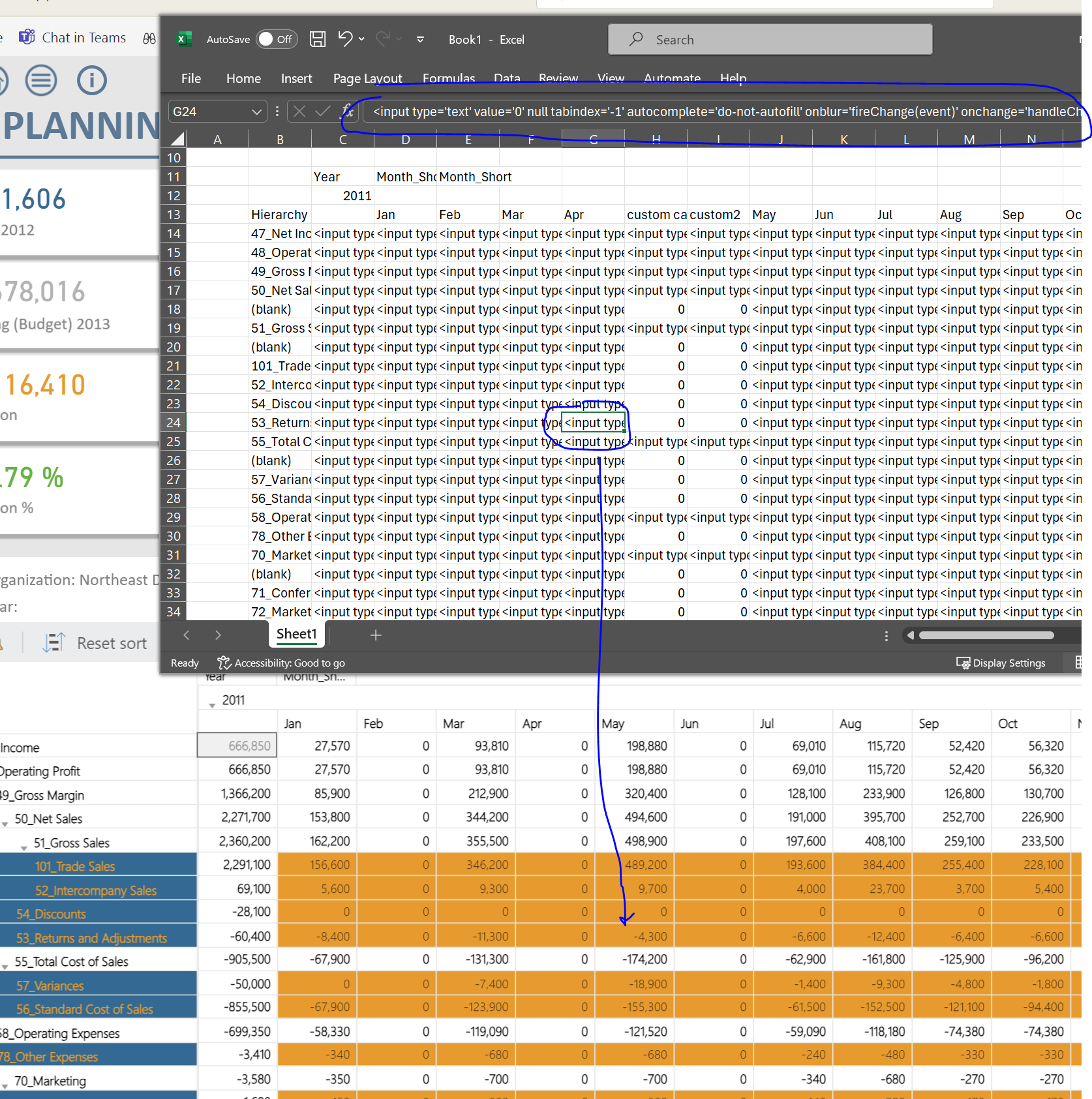Toggle the AutoSave switch

[277, 39]
